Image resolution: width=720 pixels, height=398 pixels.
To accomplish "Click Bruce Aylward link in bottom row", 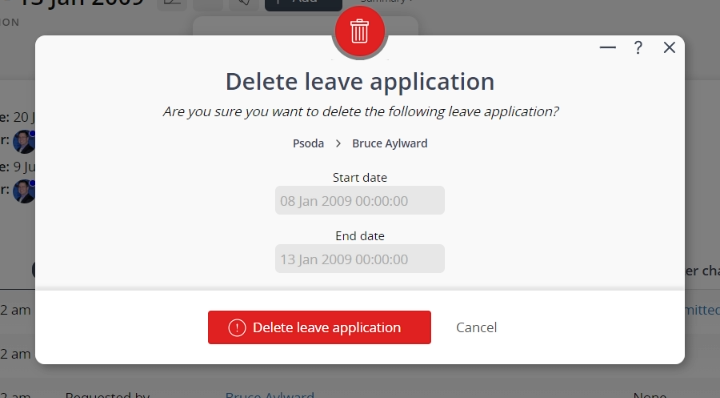I will pos(270,394).
